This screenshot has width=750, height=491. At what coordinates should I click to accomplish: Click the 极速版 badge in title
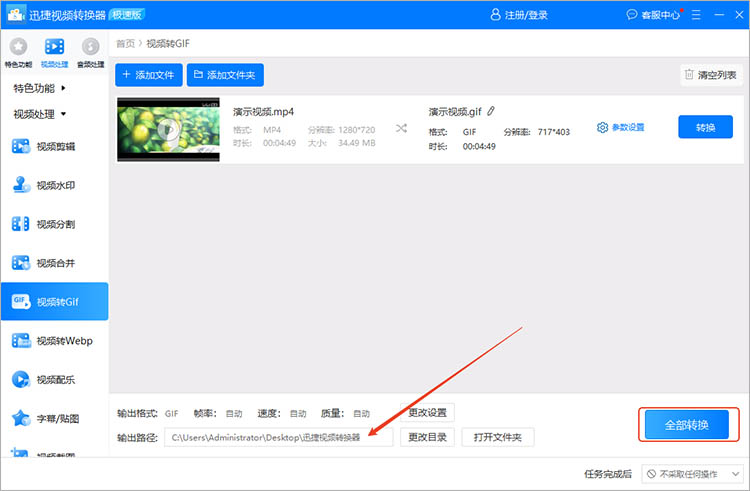click(x=127, y=14)
